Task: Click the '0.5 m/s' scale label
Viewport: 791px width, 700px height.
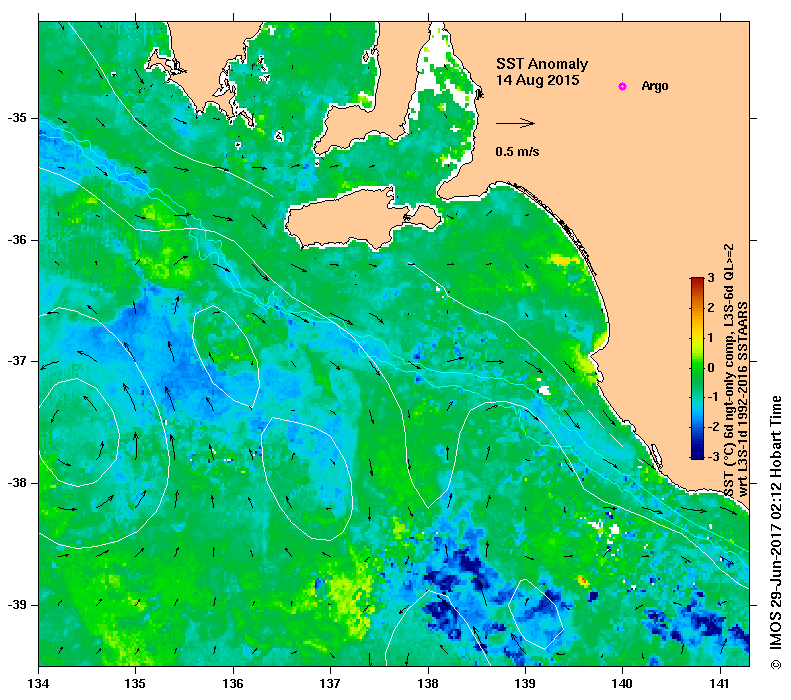Action: point(517,151)
